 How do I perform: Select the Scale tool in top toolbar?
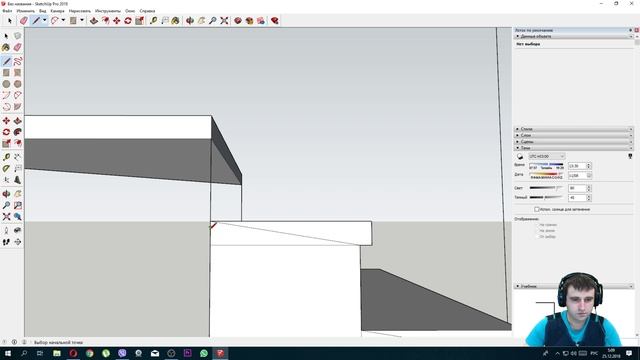click(x=139, y=20)
